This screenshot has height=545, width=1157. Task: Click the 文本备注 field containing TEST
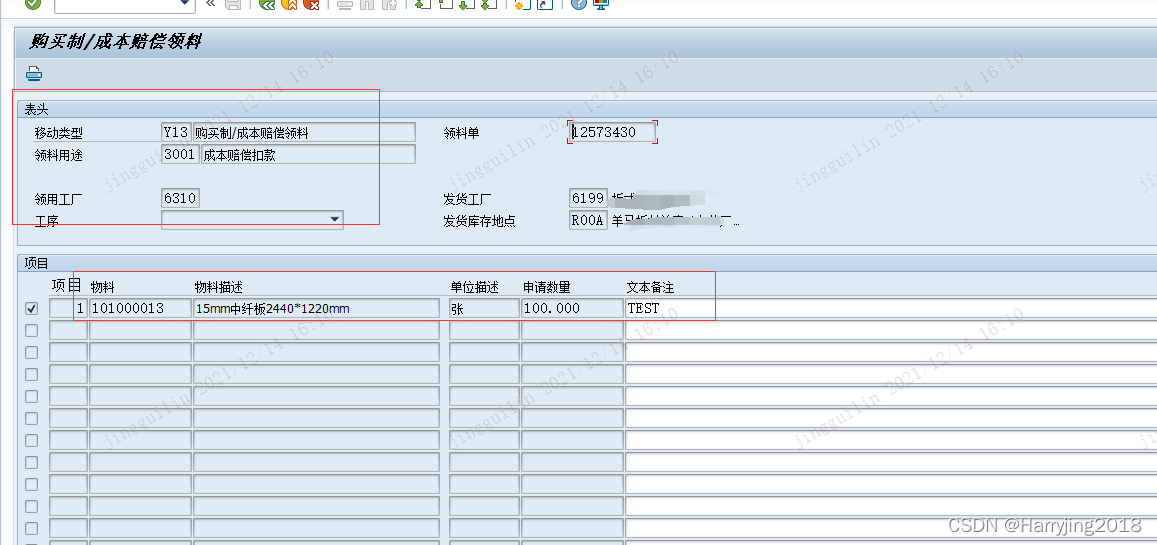pyautogui.click(x=891, y=308)
